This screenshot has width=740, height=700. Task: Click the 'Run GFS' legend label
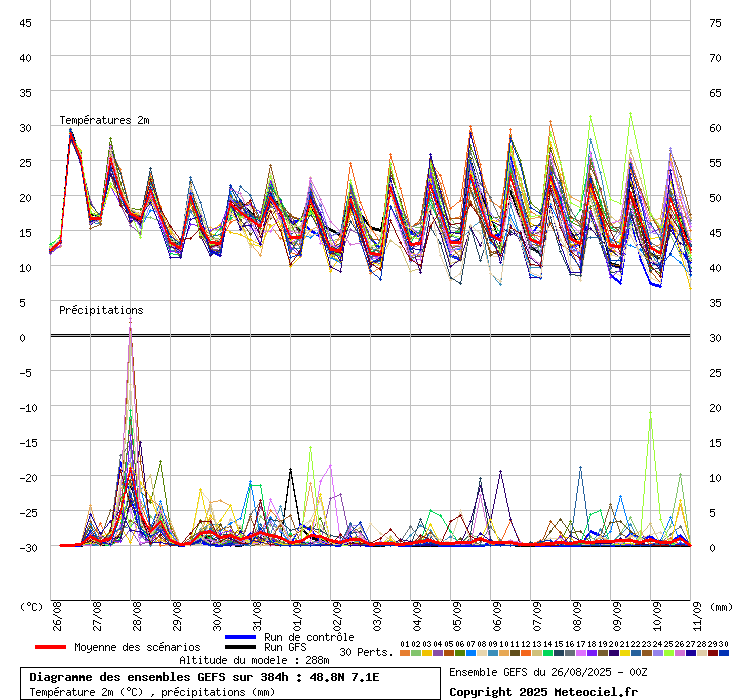click(x=285, y=647)
